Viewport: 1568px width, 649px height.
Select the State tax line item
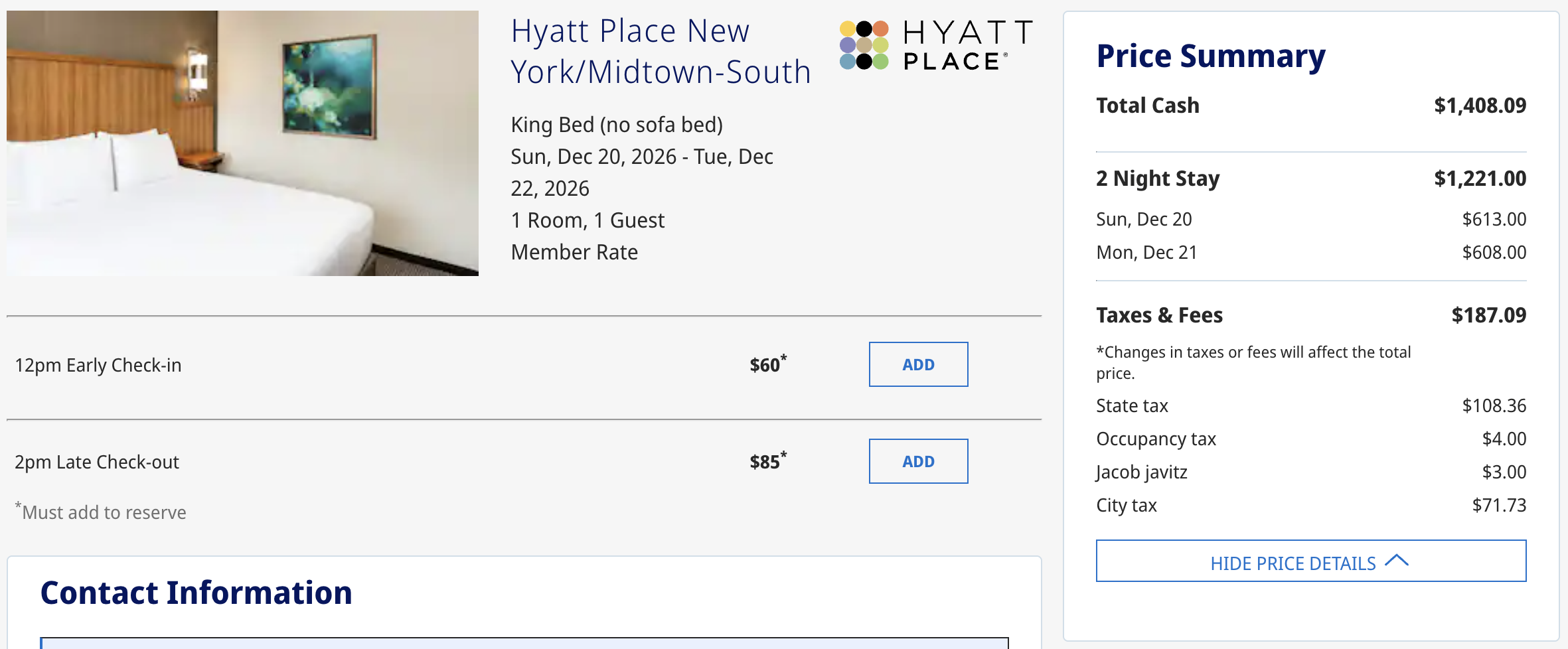pyautogui.click(x=1132, y=405)
